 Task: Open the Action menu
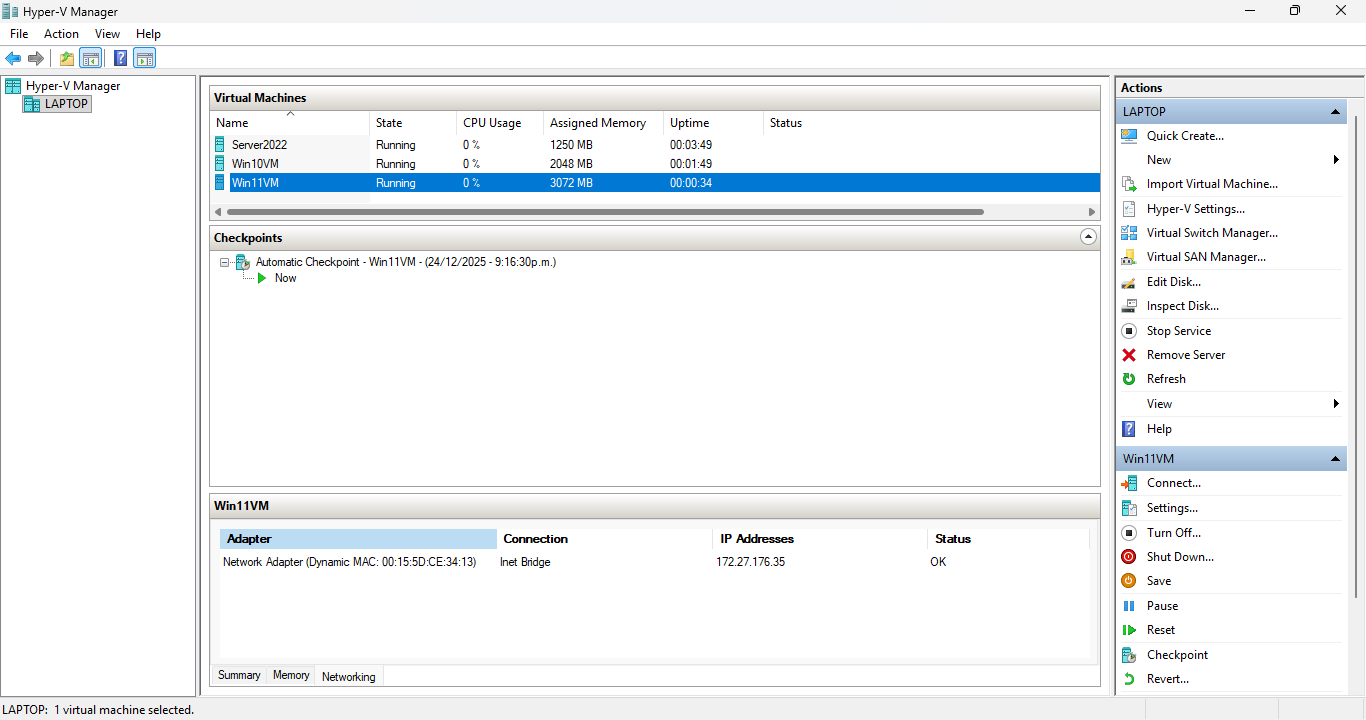pos(61,34)
